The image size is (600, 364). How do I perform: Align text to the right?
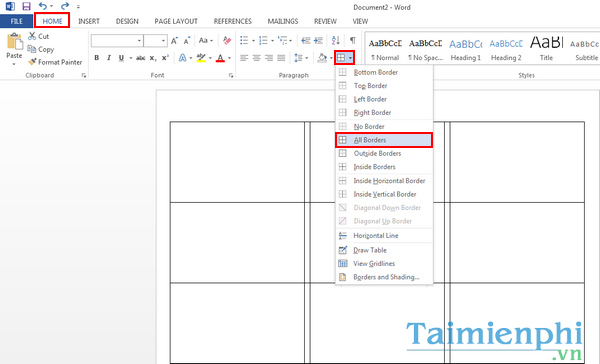269,58
